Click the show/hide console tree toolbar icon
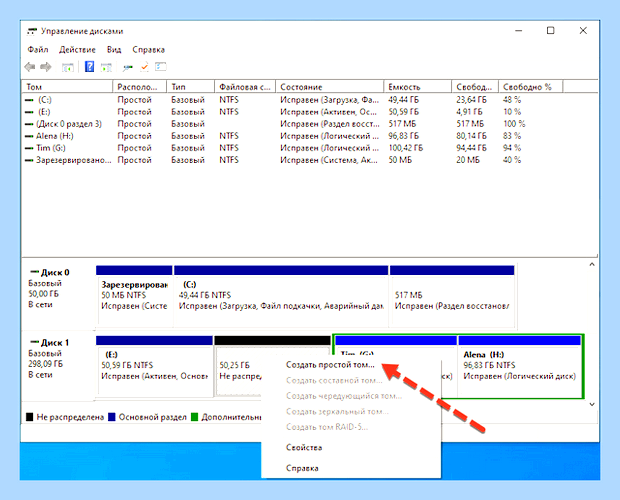The width and height of the screenshot is (620, 500). [x=68, y=68]
